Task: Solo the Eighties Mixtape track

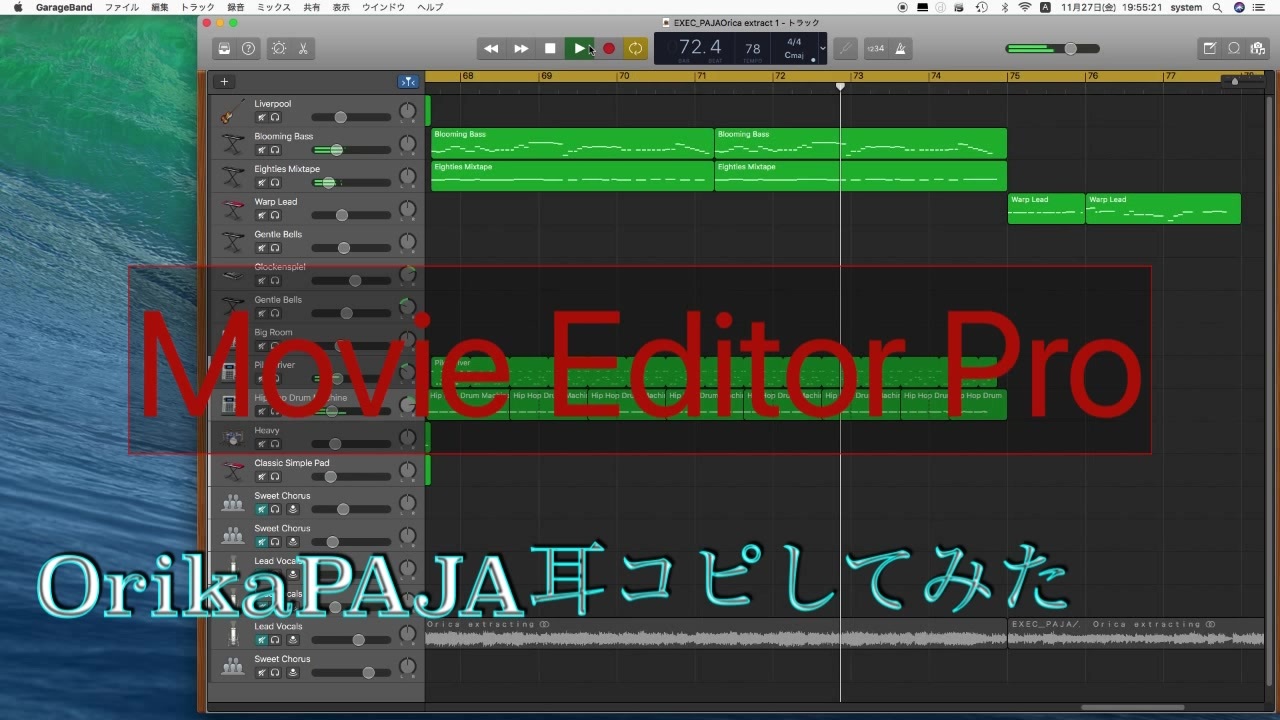Action: click(275, 183)
